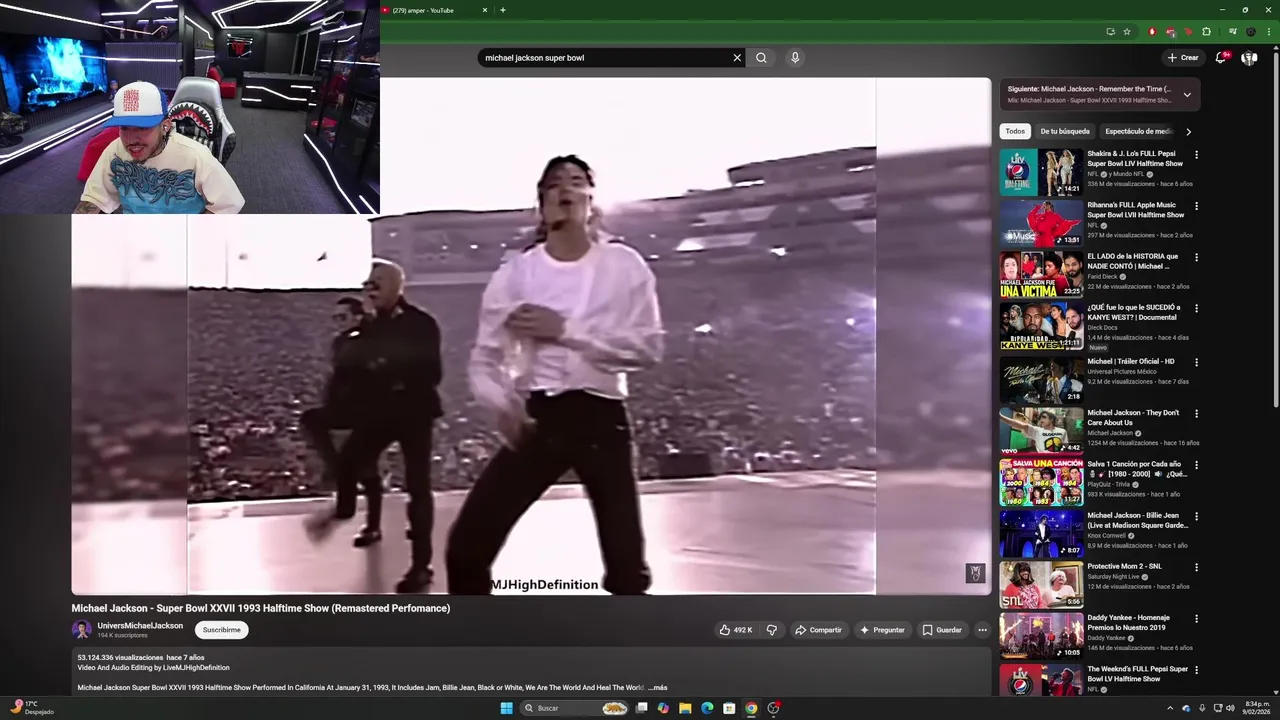Open options for KANYE WEST documental video
The width and height of the screenshot is (1280, 720).
coord(1196,309)
